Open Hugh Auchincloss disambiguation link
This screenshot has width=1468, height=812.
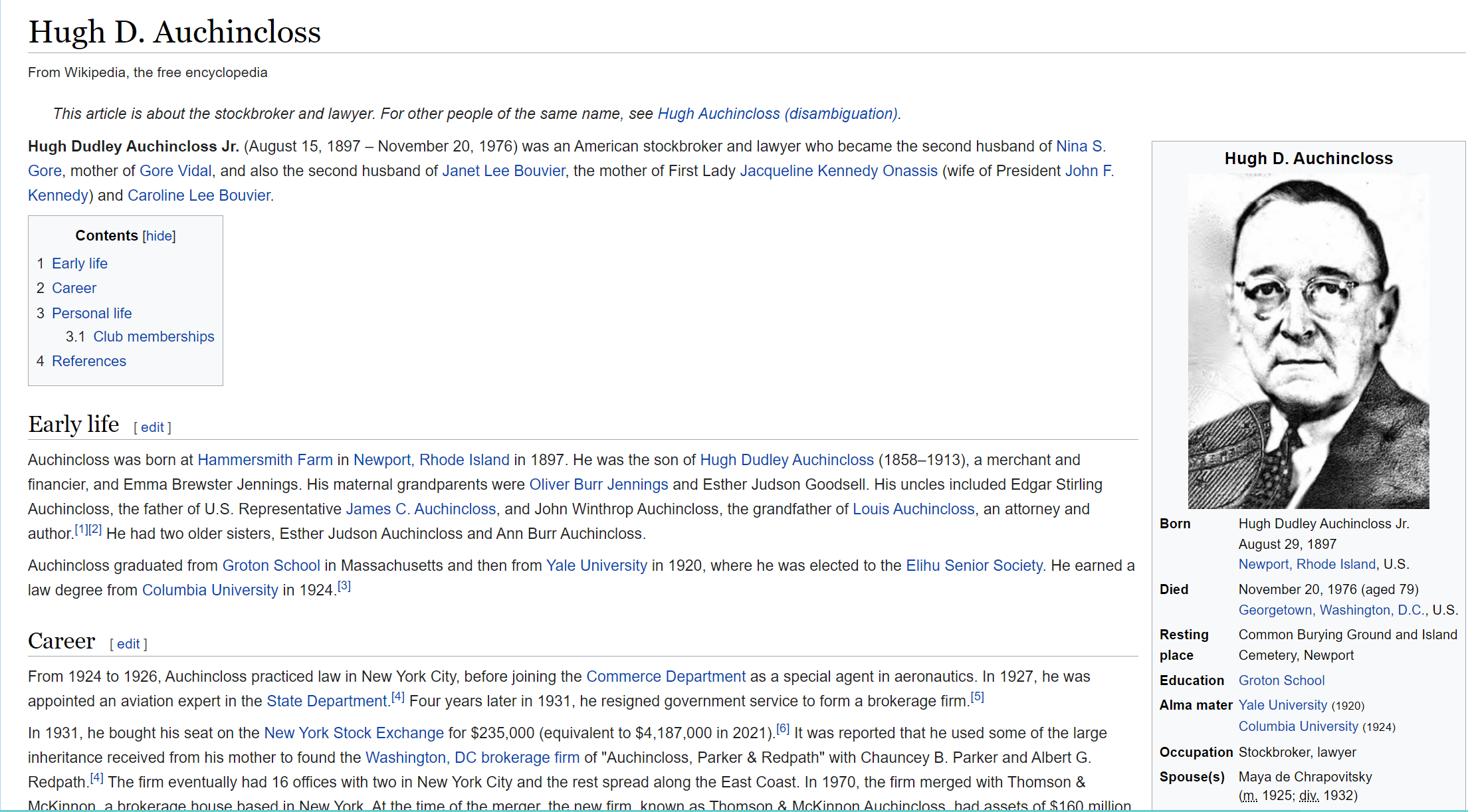click(778, 114)
